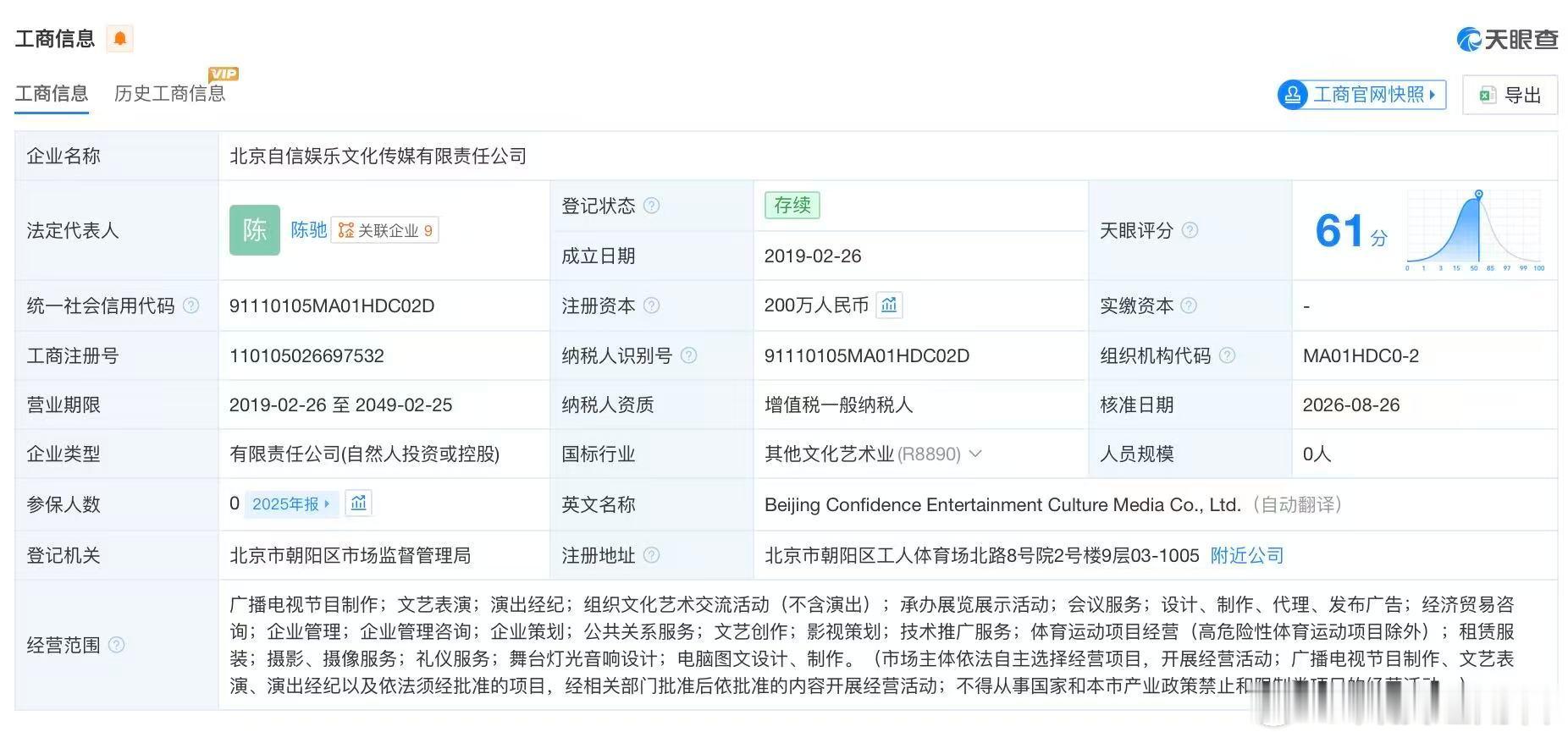Click the green 陈 avatar
The width and height of the screenshot is (1568, 743).
click(255, 230)
